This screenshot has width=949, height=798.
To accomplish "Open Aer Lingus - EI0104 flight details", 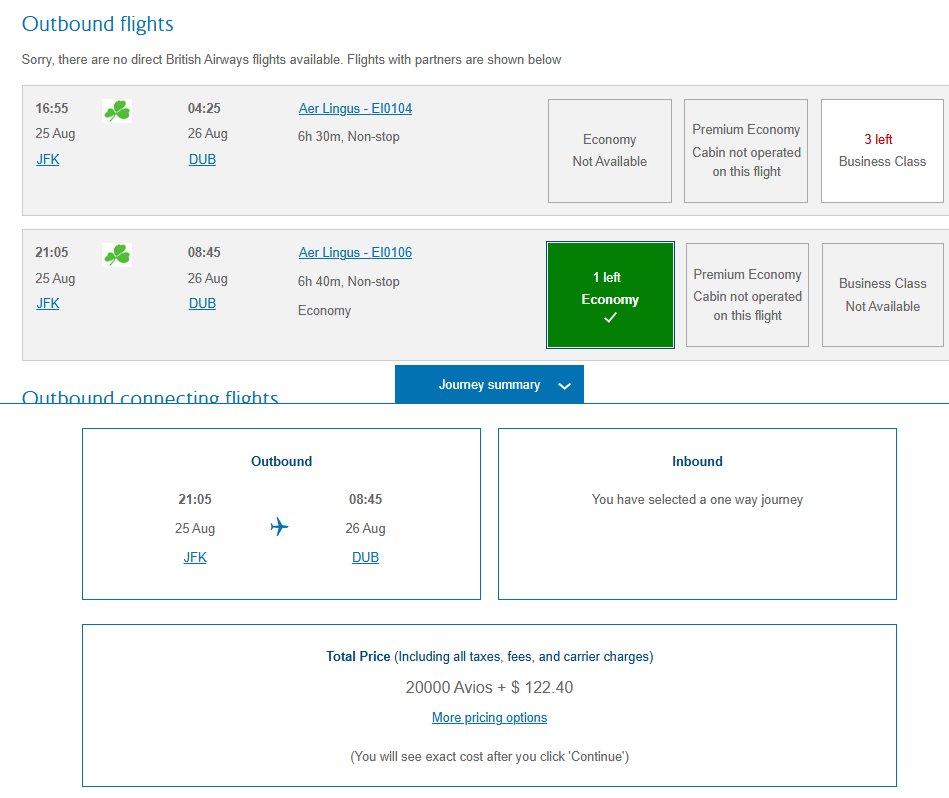I will coord(355,108).
